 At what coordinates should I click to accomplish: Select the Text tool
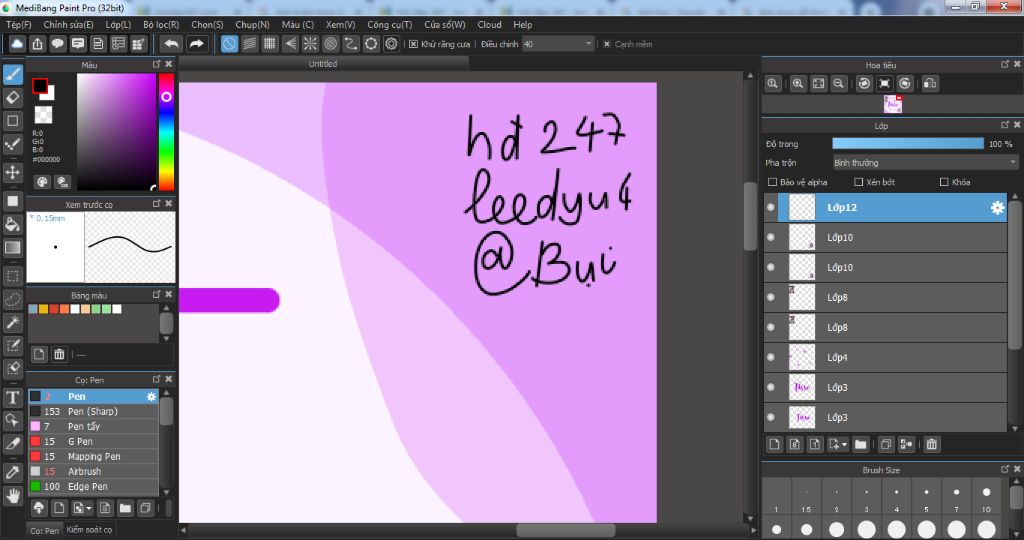point(13,397)
